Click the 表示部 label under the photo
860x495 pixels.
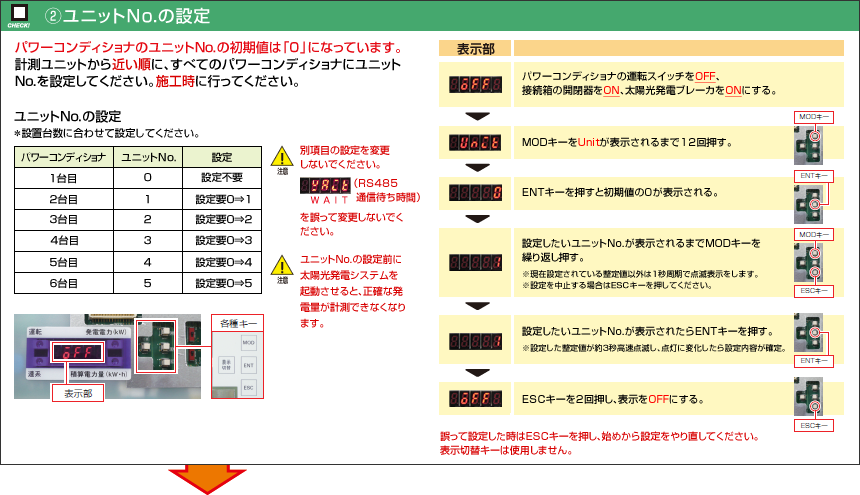coord(78,393)
